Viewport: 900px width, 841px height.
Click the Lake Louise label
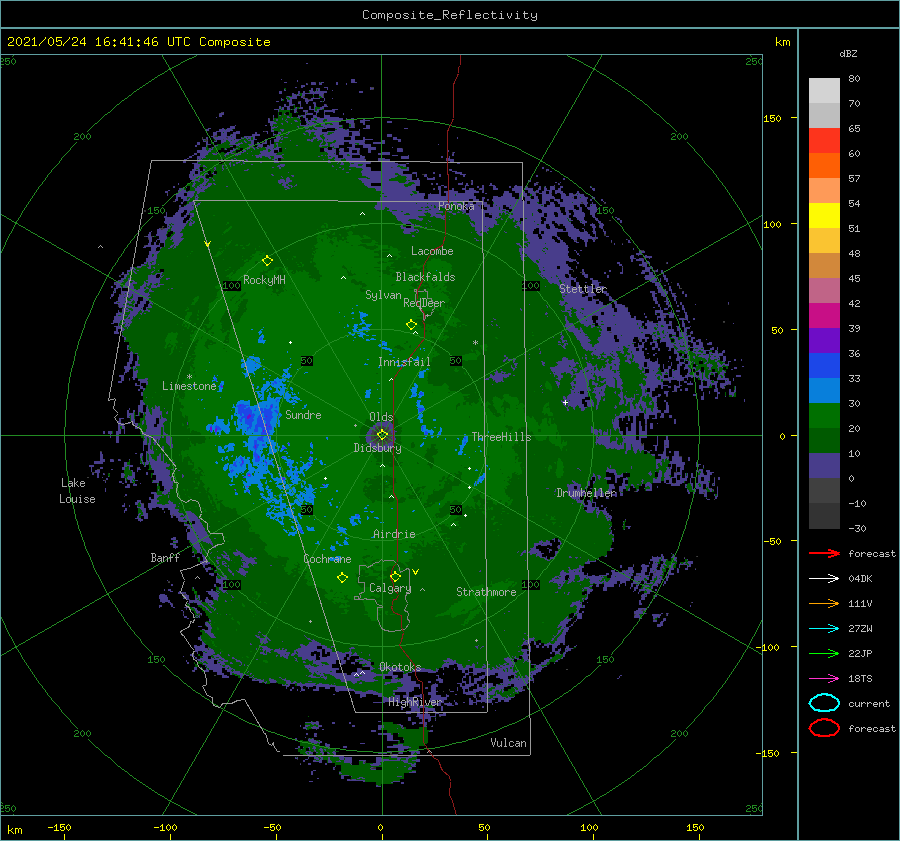click(x=77, y=491)
